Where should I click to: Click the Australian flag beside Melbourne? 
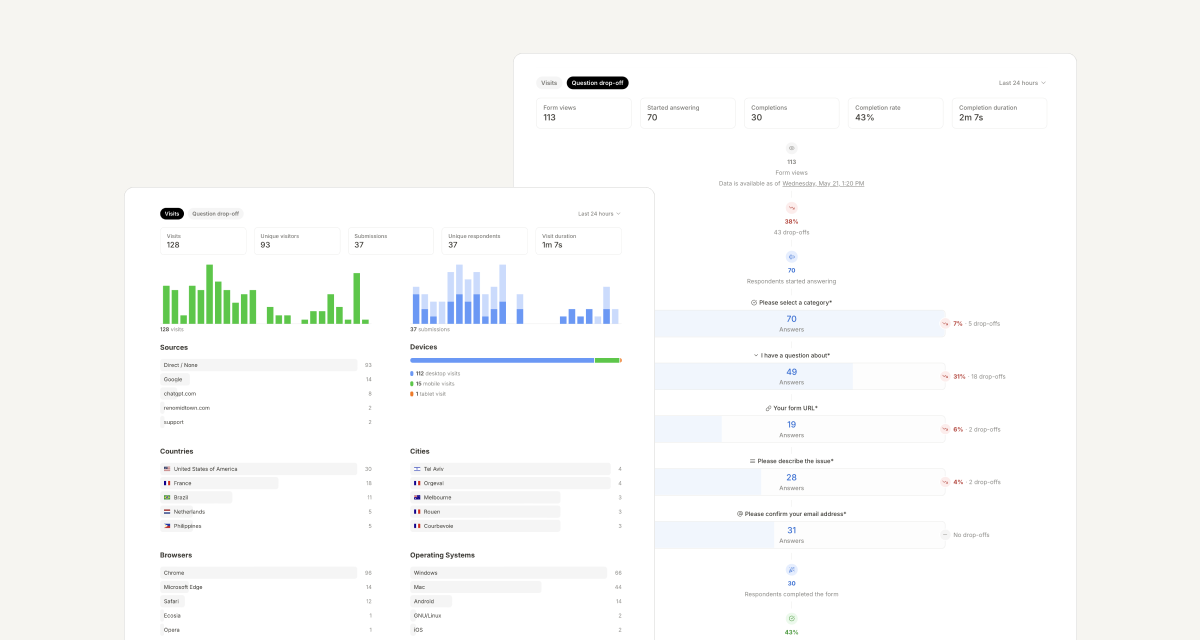point(417,497)
